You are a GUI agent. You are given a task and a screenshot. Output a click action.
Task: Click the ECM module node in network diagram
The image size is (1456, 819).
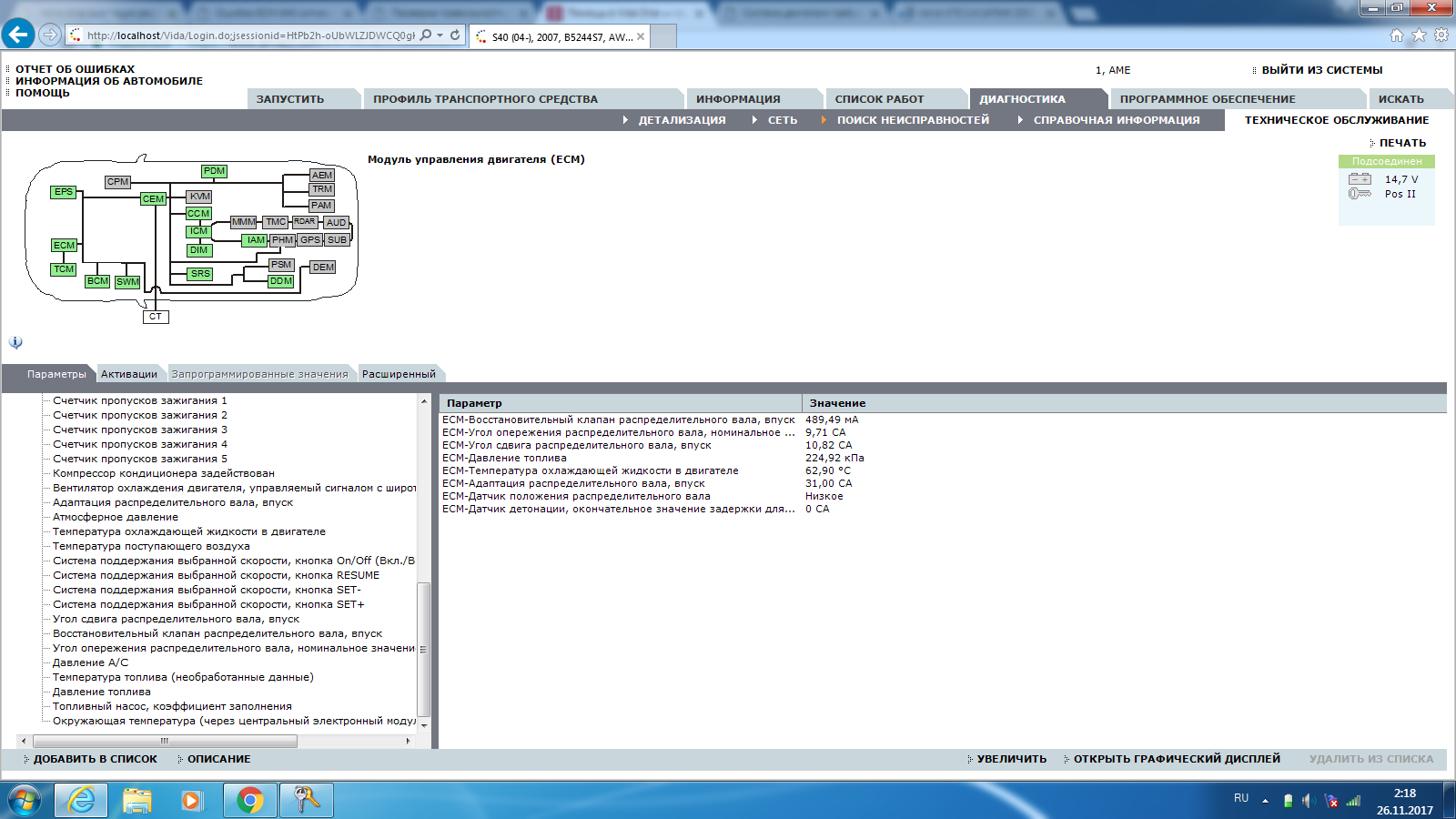click(x=64, y=246)
